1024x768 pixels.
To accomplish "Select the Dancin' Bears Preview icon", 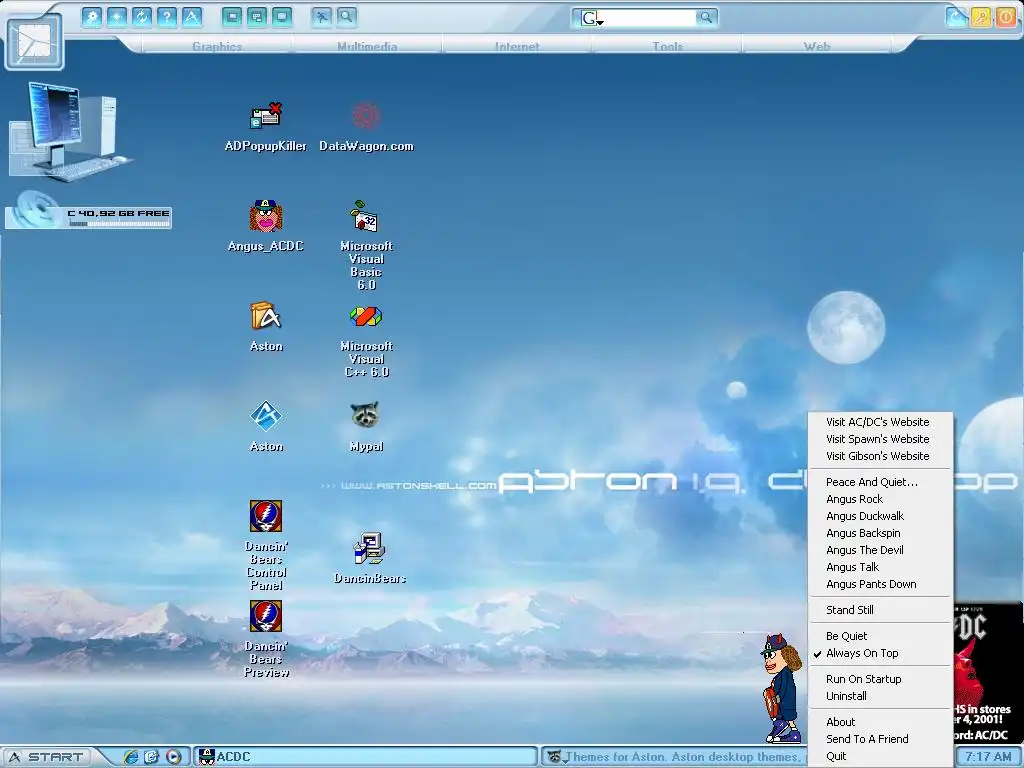I will 266,639.
